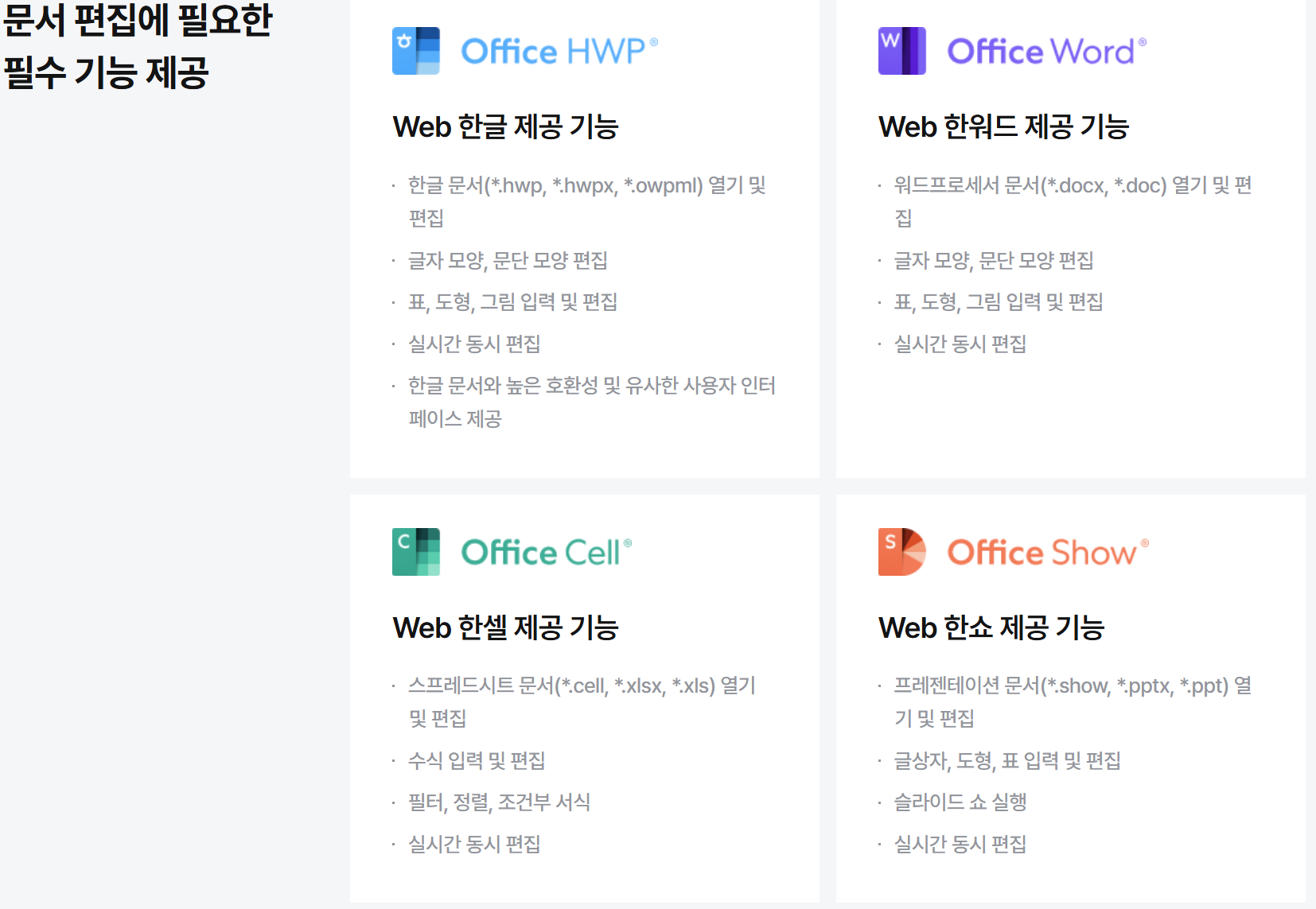
Task: Select the heading 'Web 한쇼 제공 기능'
Action: (x=991, y=628)
